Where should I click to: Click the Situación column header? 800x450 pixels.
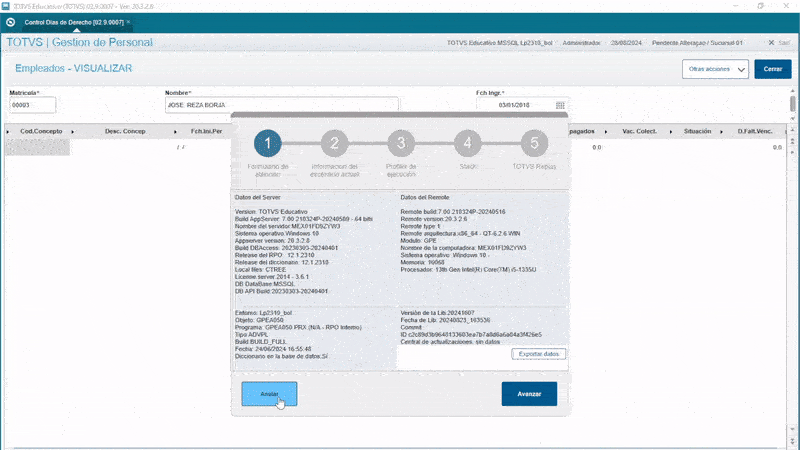(697, 131)
